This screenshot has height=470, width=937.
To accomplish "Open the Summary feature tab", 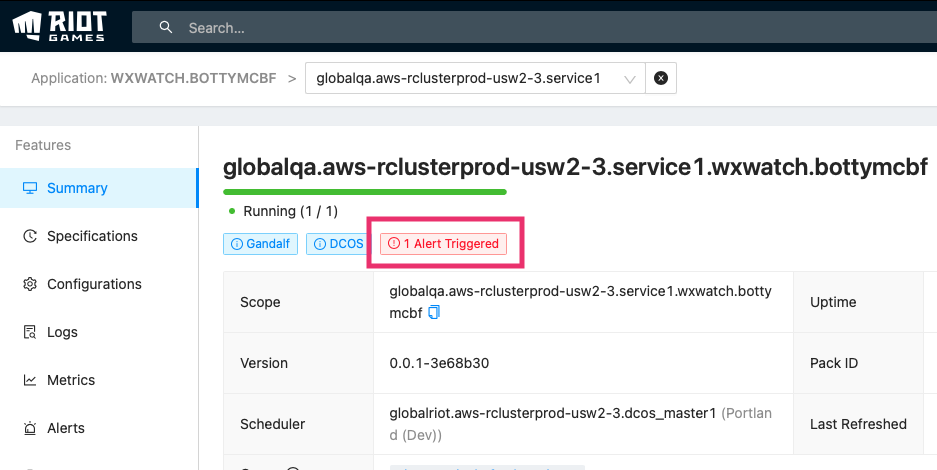I will [77, 188].
